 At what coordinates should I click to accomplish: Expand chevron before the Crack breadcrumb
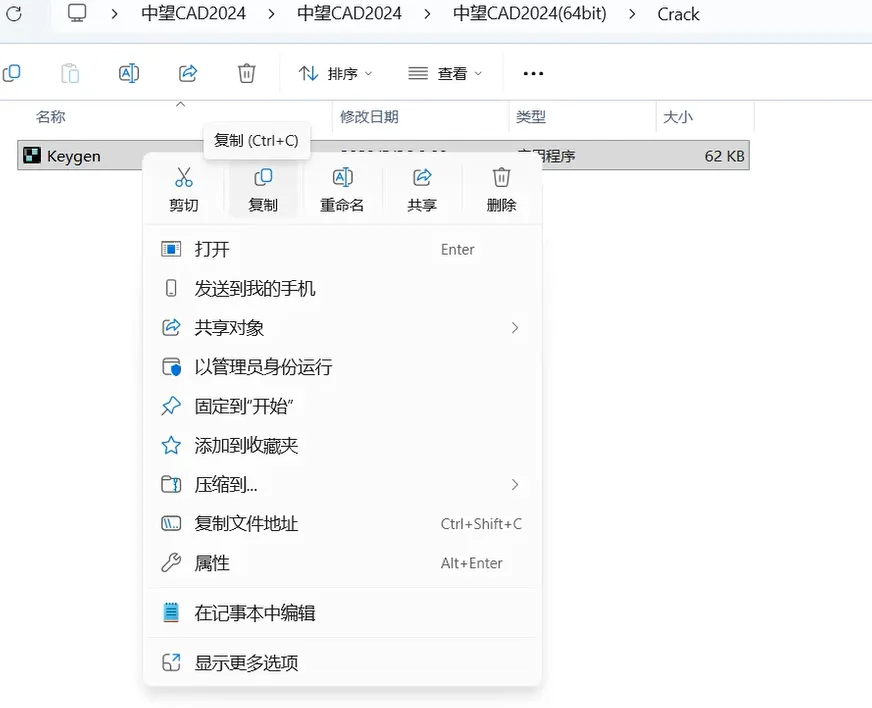[x=632, y=14]
